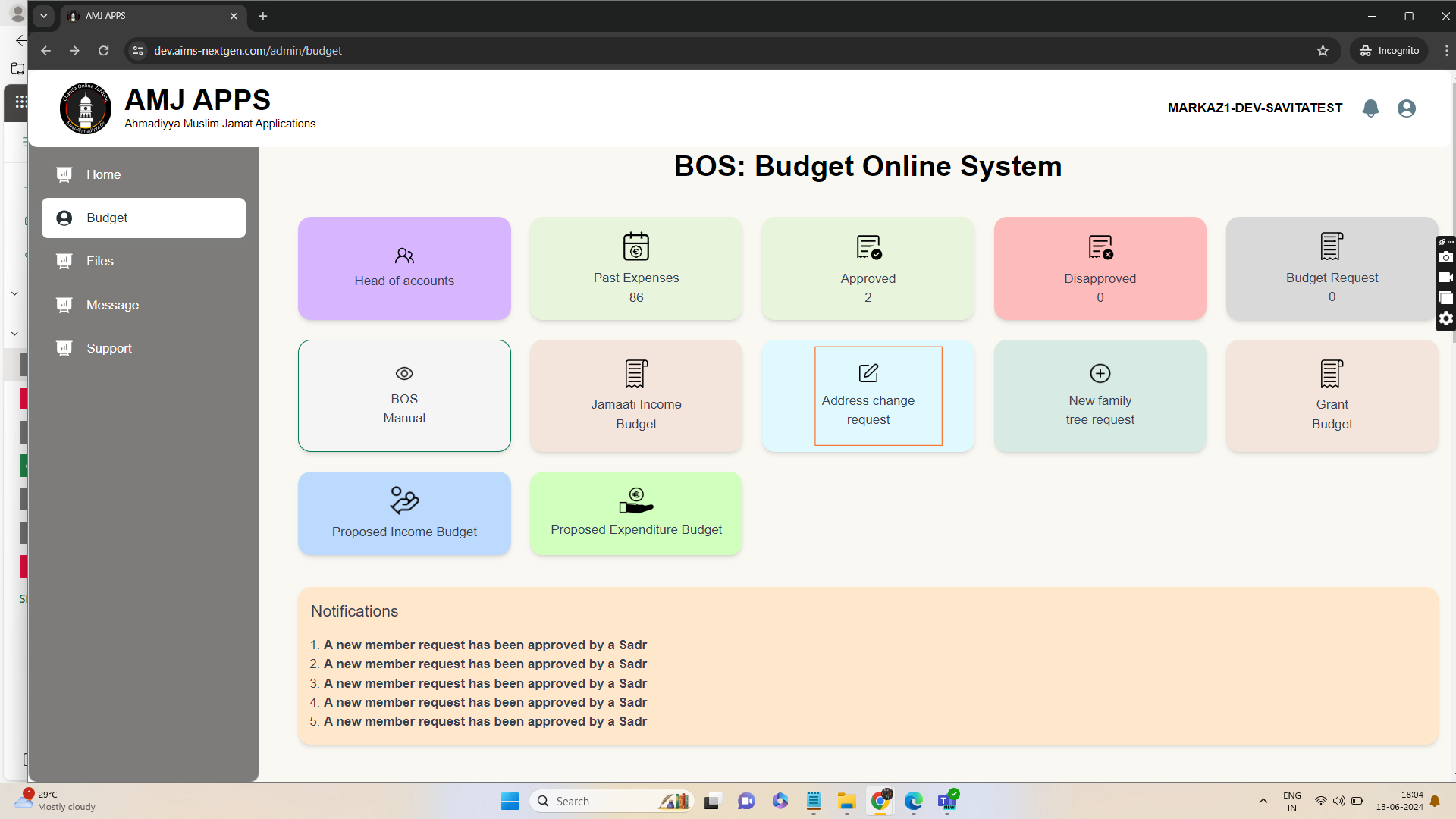The height and width of the screenshot is (819, 1456).
Task: Click the address bar URL
Action: [x=248, y=51]
